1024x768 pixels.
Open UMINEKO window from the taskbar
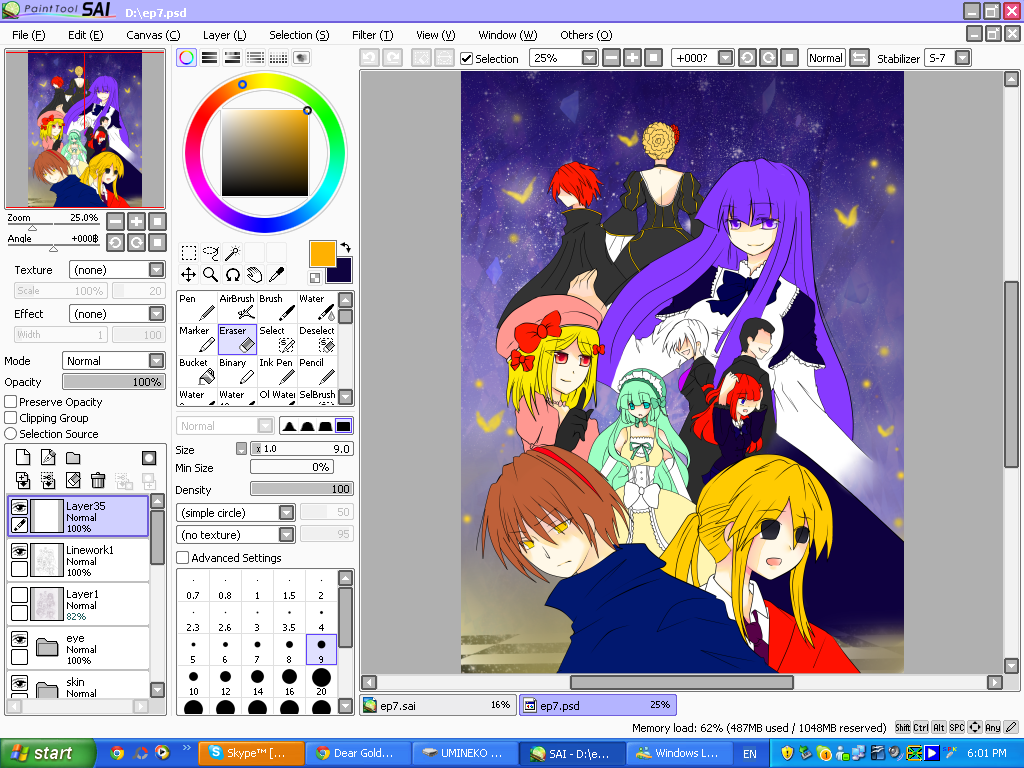[464, 753]
